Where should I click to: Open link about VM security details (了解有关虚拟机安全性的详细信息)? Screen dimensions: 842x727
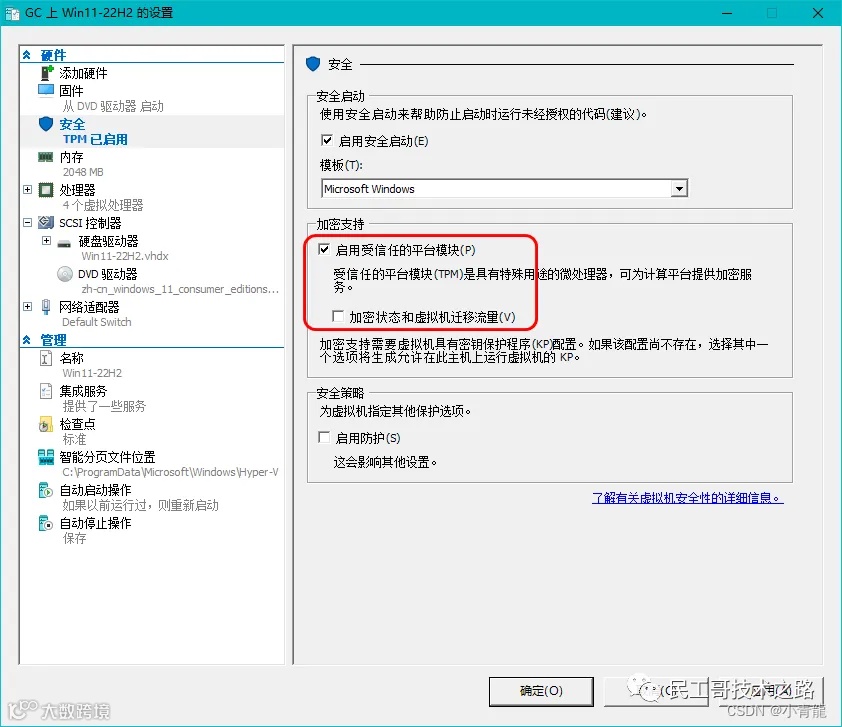click(687, 498)
